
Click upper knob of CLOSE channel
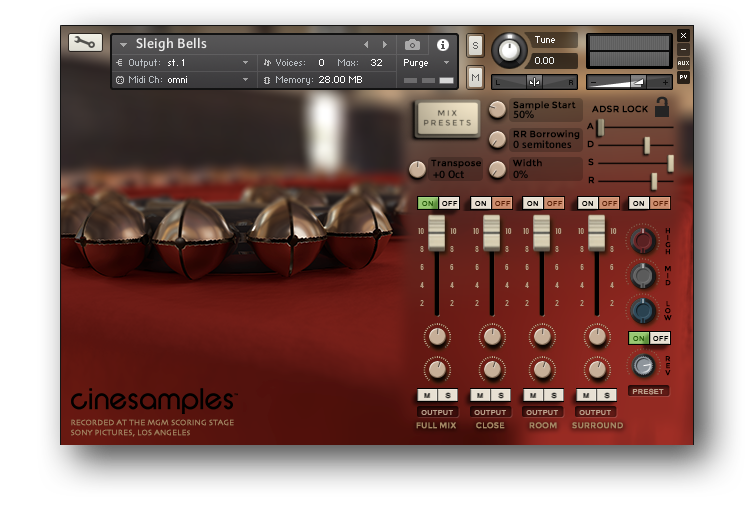pos(492,337)
